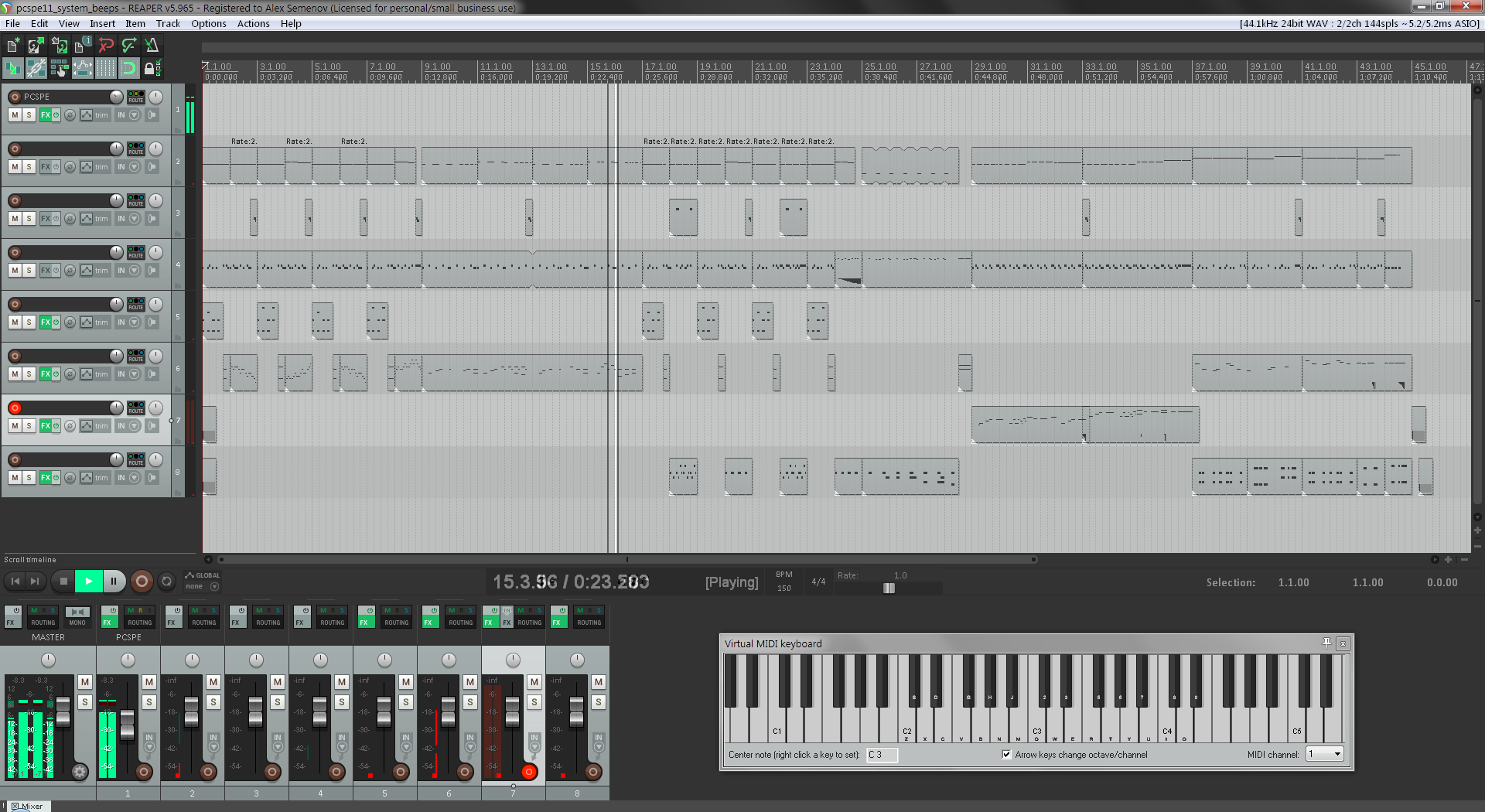Solo the PCSPE track in track panel

coord(29,115)
